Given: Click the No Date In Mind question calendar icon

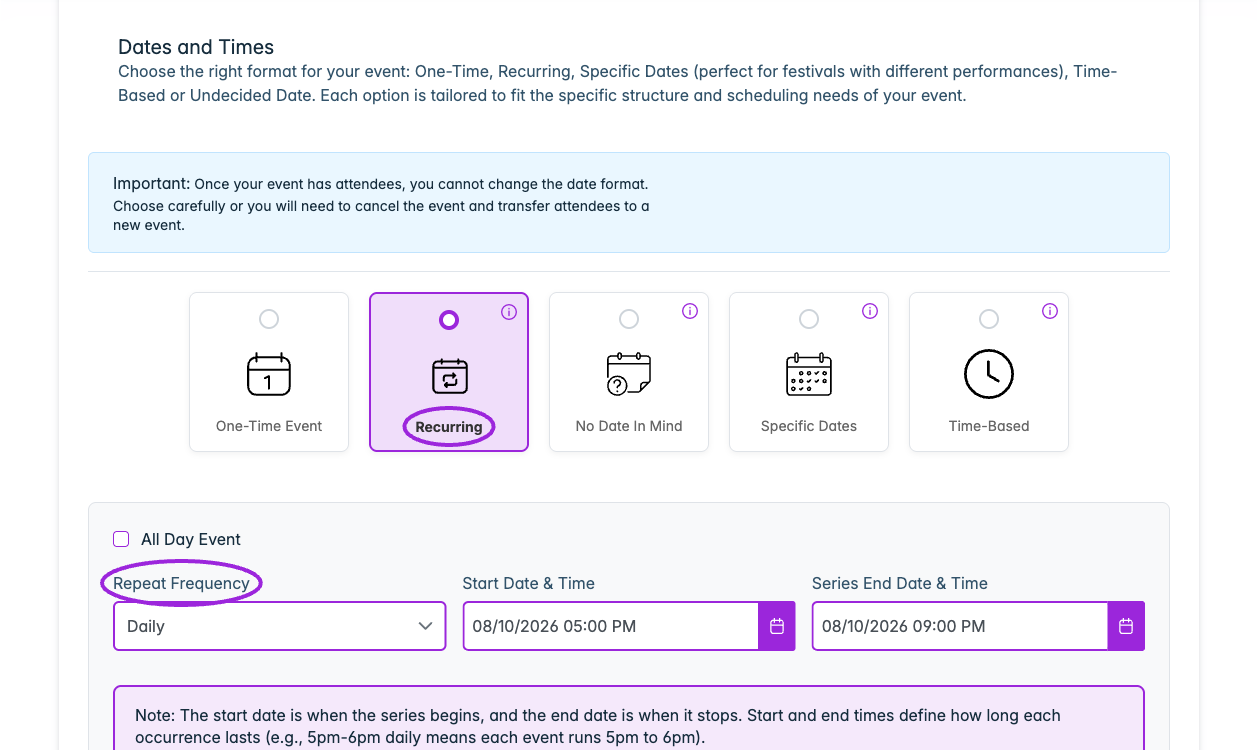Looking at the screenshot, I should pos(629,374).
